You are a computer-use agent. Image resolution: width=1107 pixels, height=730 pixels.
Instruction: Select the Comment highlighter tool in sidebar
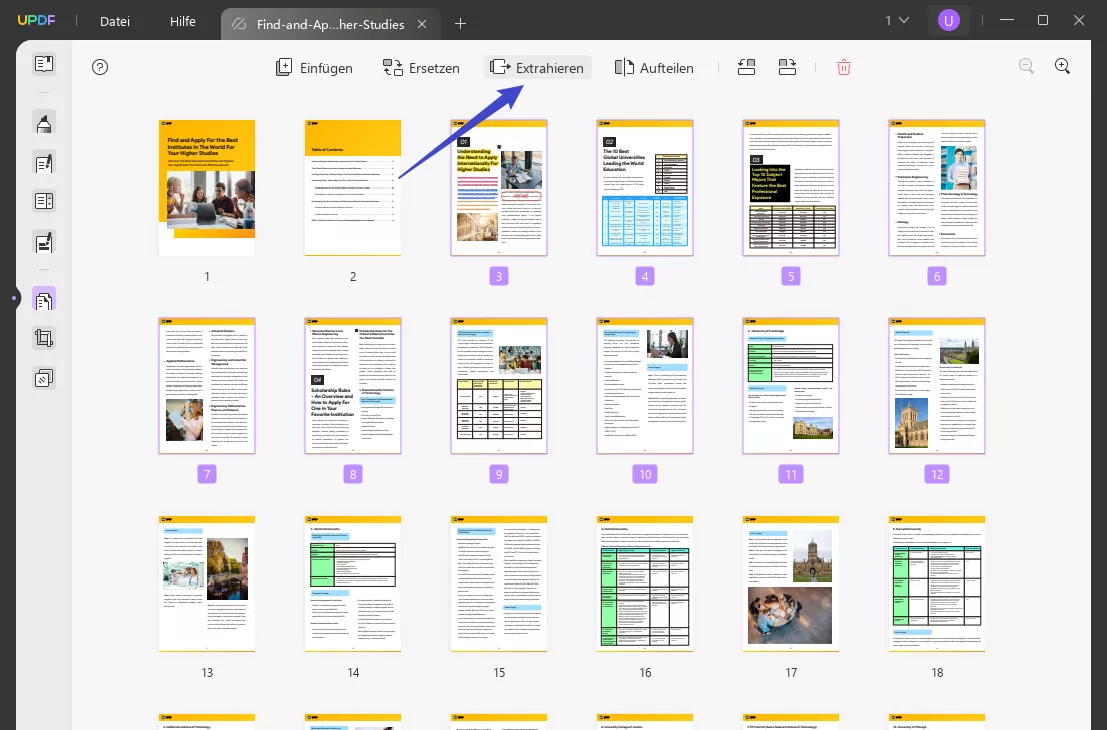[x=44, y=123]
